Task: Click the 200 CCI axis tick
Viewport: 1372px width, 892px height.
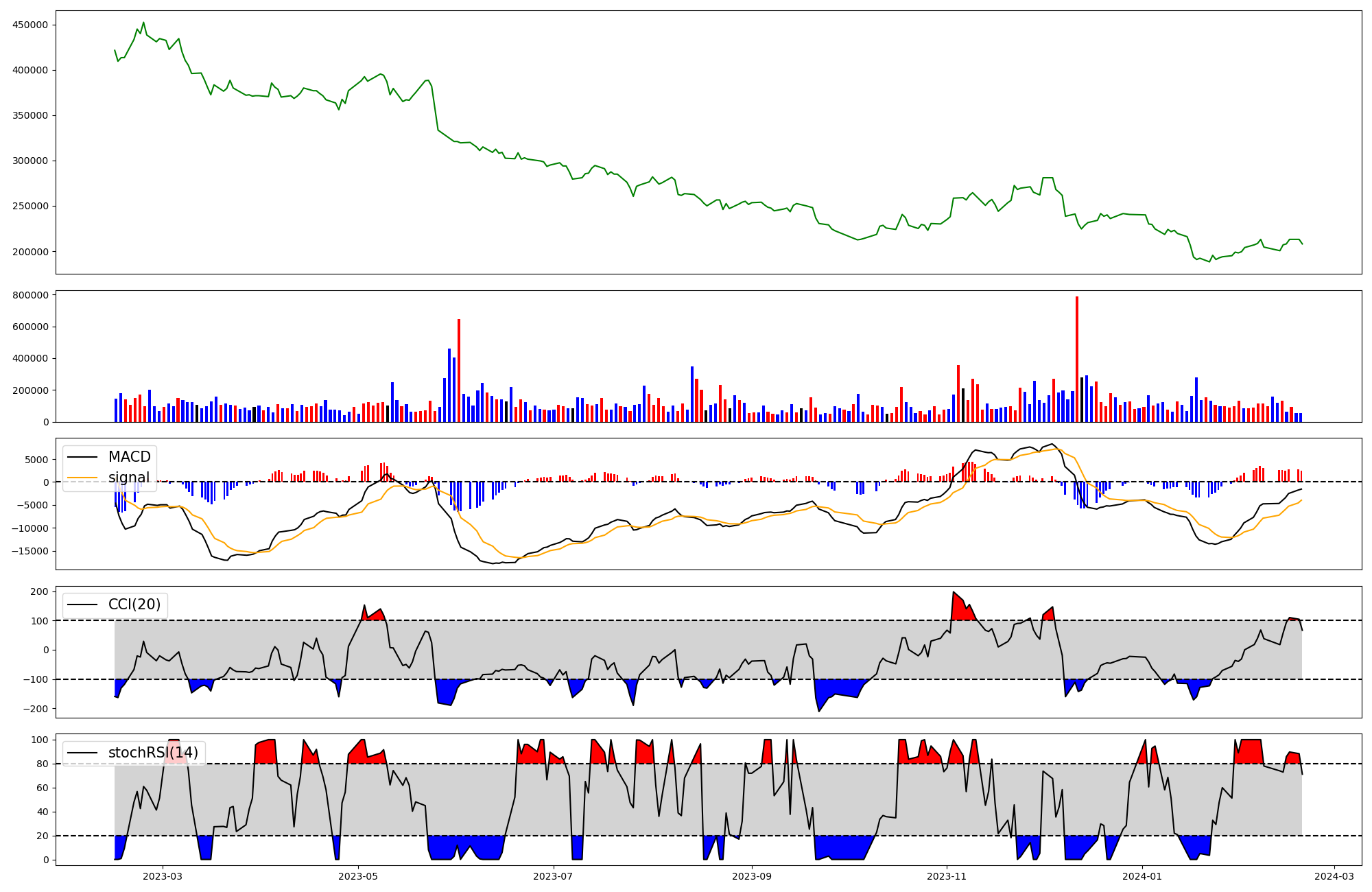Action: 40,591
